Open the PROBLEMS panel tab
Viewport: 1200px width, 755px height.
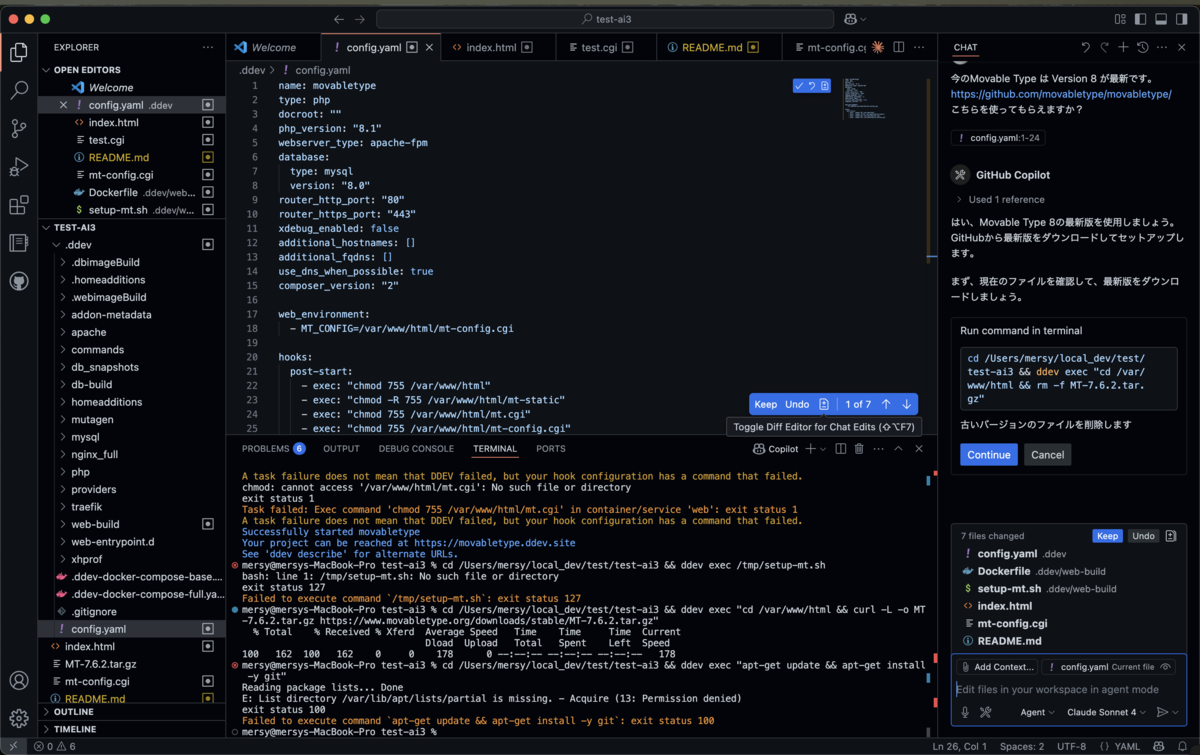point(273,449)
